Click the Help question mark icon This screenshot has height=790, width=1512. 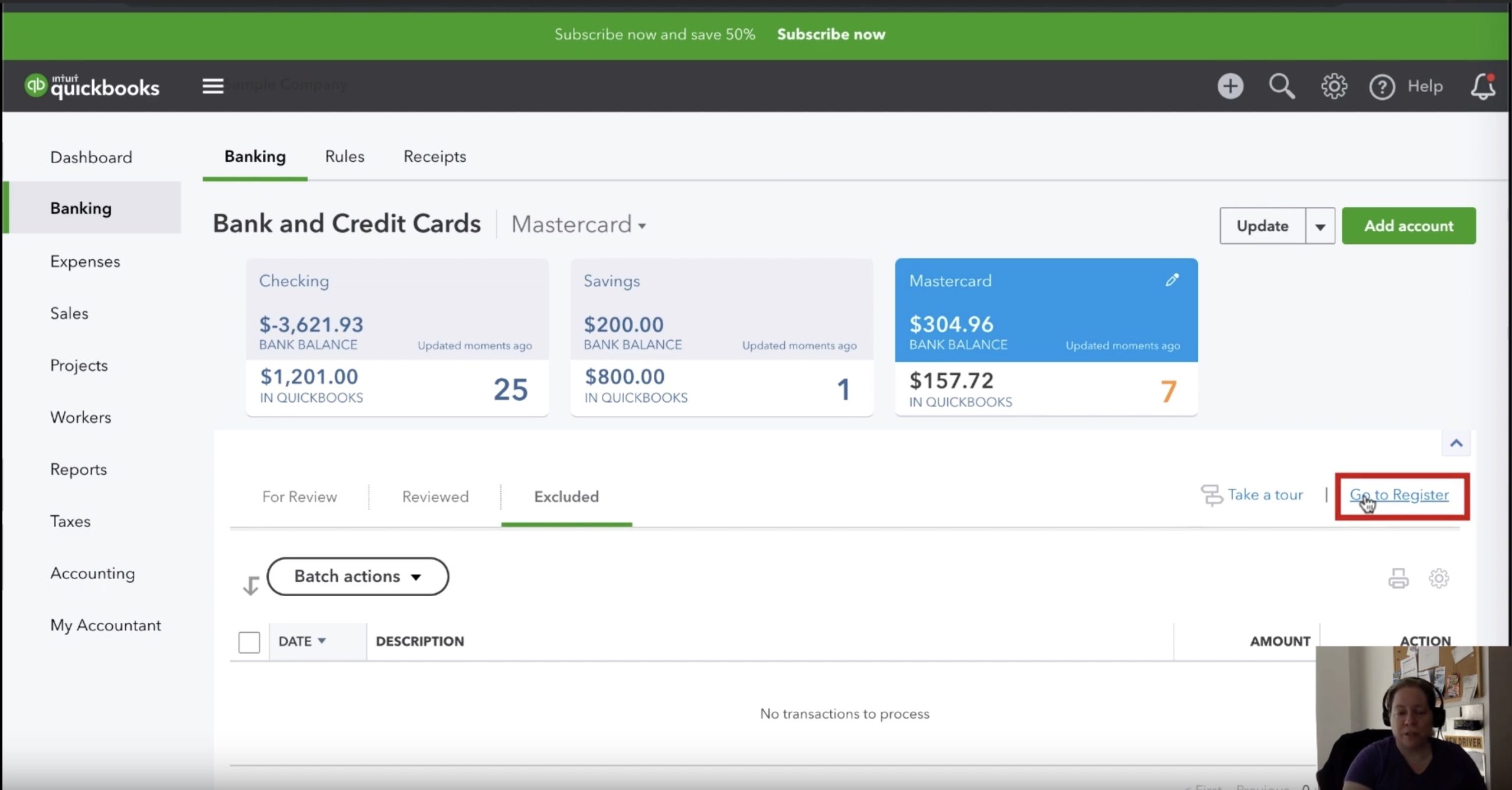pyautogui.click(x=1381, y=87)
